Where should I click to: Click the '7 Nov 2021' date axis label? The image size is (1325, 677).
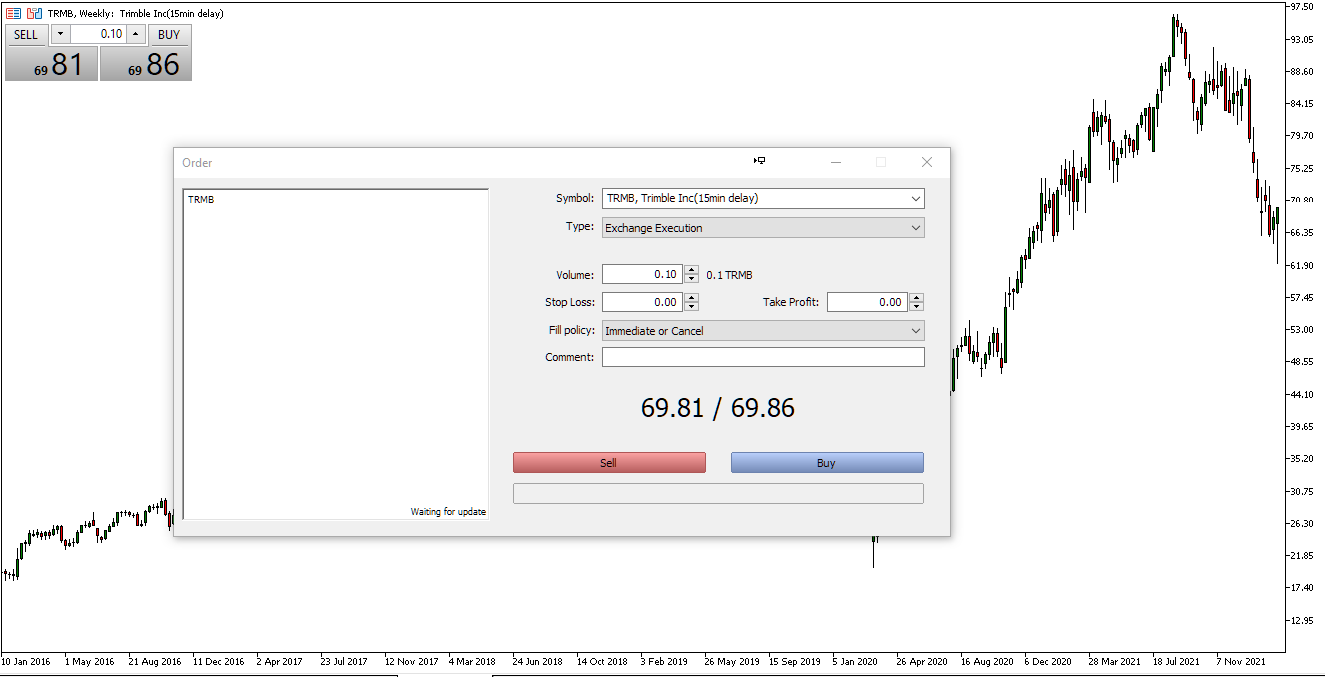pos(1240,661)
